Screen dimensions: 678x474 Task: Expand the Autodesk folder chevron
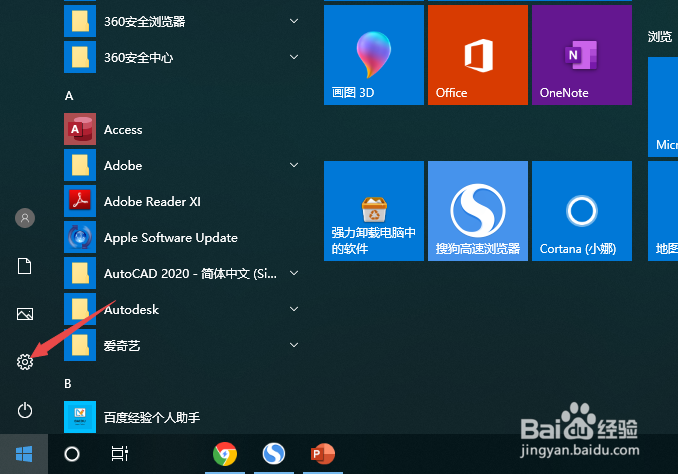pyautogui.click(x=294, y=309)
